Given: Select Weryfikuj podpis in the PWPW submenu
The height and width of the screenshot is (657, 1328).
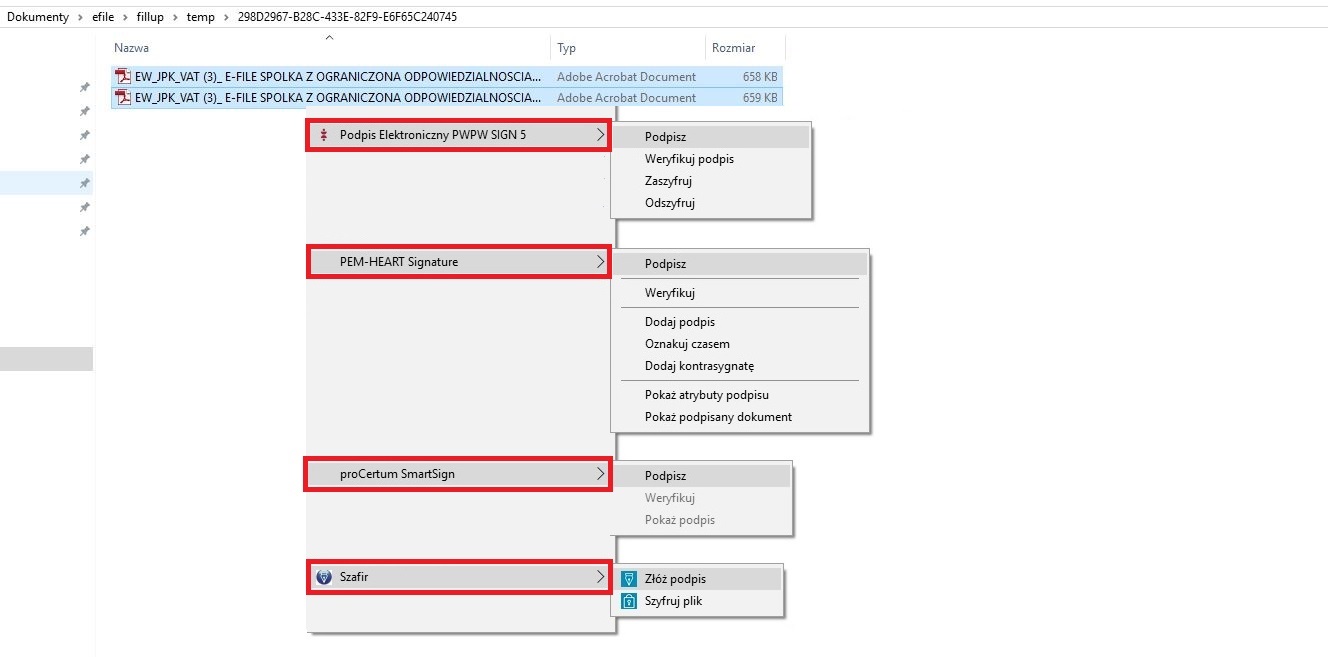Looking at the screenshot, I should [710, 159].
